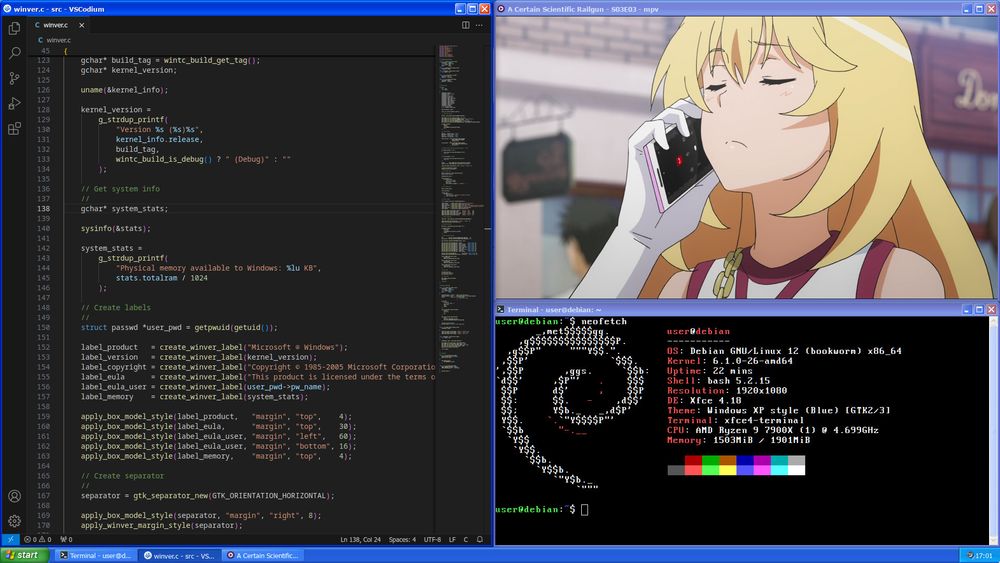
Task: Change end of line sequence LF
Action: (452, 539)
